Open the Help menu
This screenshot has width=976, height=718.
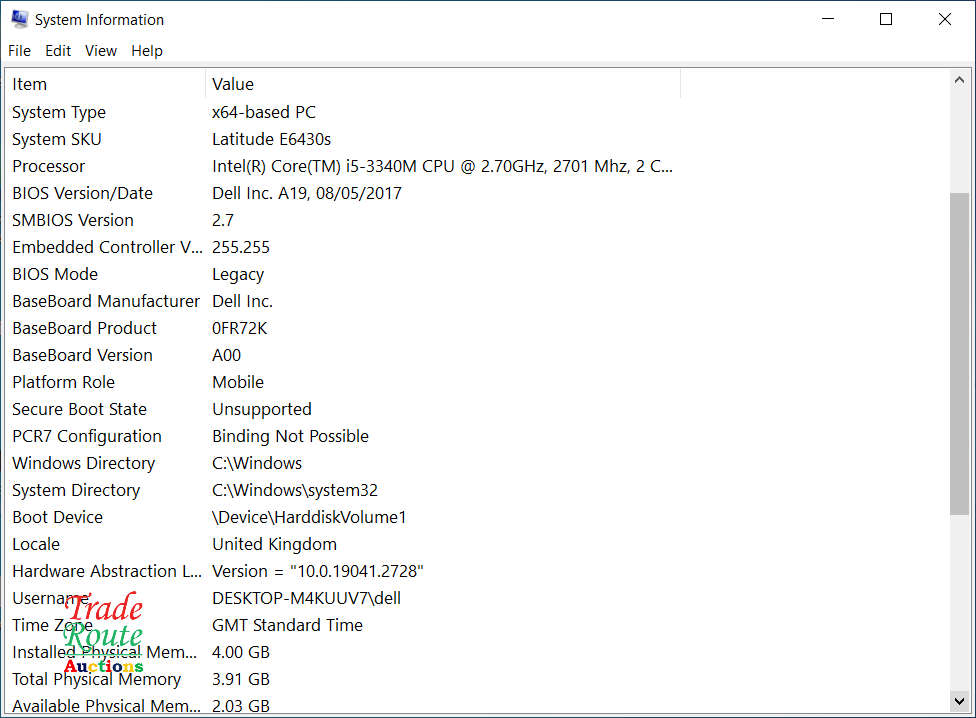[147, 51]
